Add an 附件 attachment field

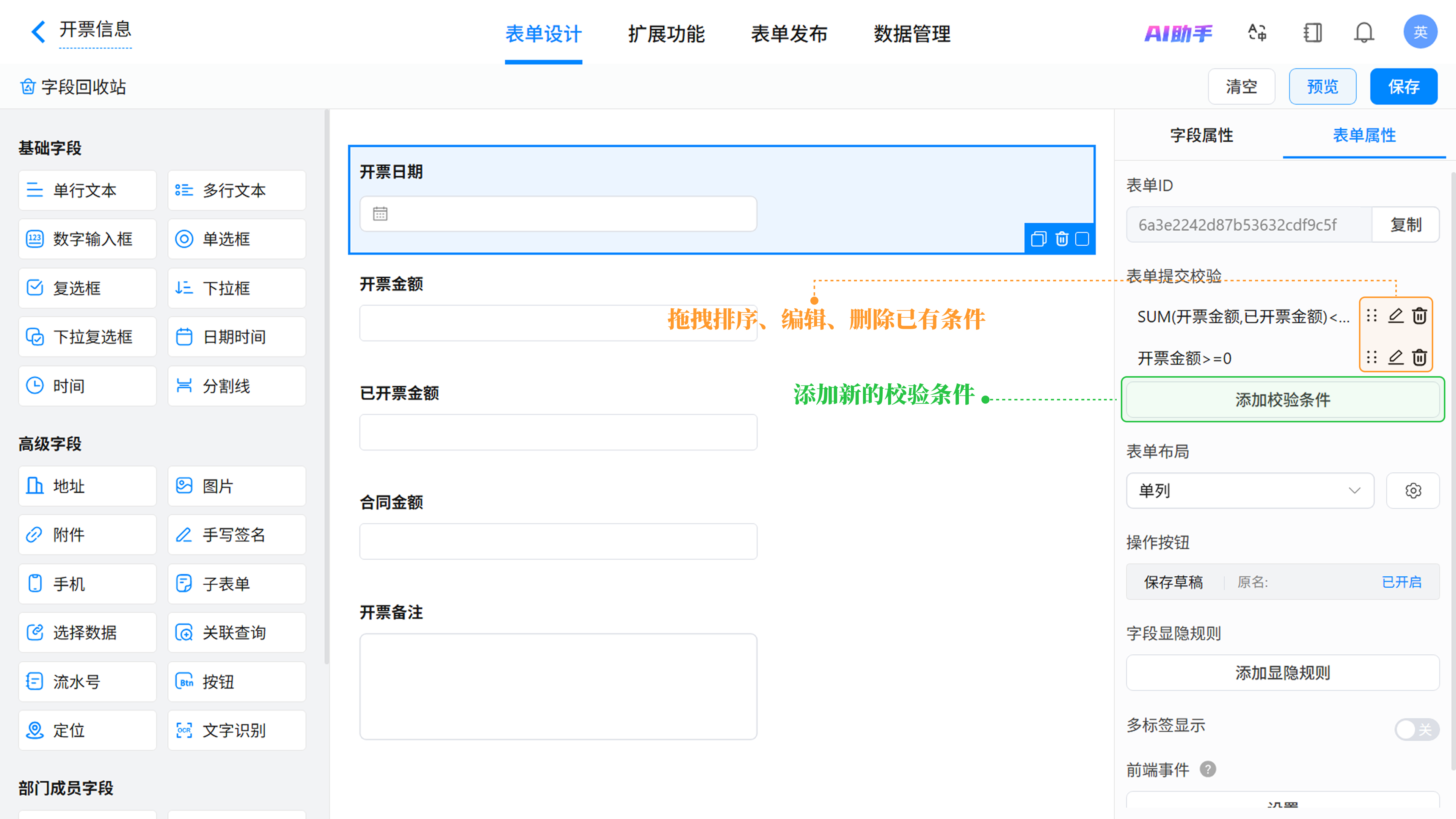click(88, 535)
